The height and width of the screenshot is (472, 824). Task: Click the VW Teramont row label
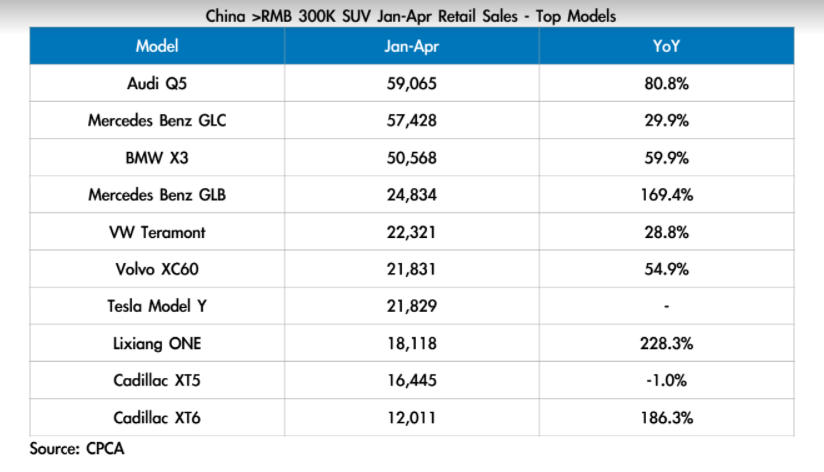[x=156, y=232]
